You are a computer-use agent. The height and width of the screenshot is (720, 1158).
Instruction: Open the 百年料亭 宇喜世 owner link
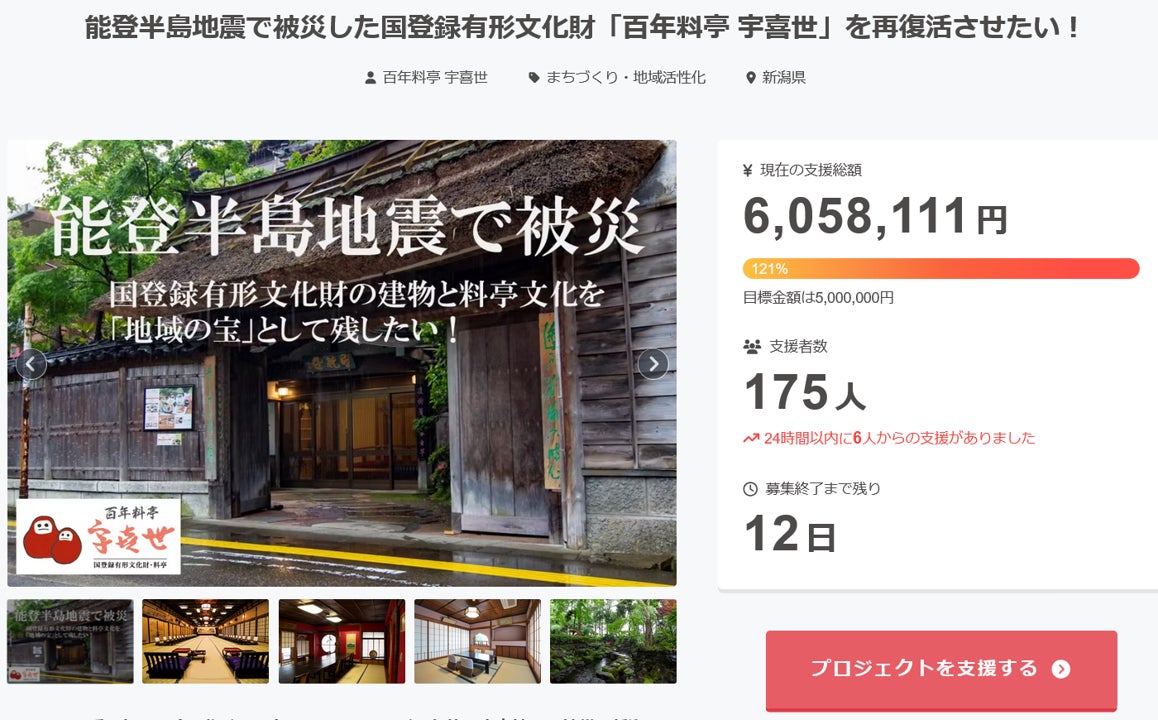coord(435,78)
